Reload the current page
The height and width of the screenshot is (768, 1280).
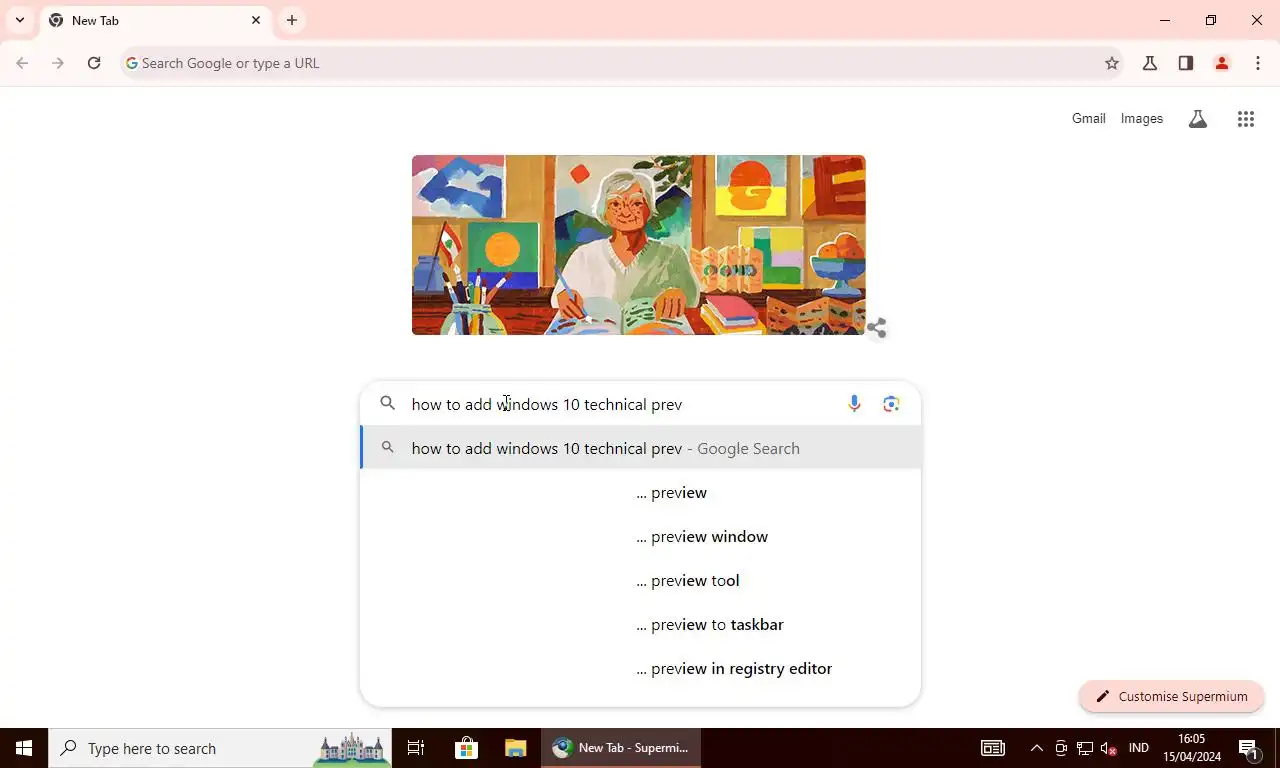pyautogui.click(x=94, y=63)
